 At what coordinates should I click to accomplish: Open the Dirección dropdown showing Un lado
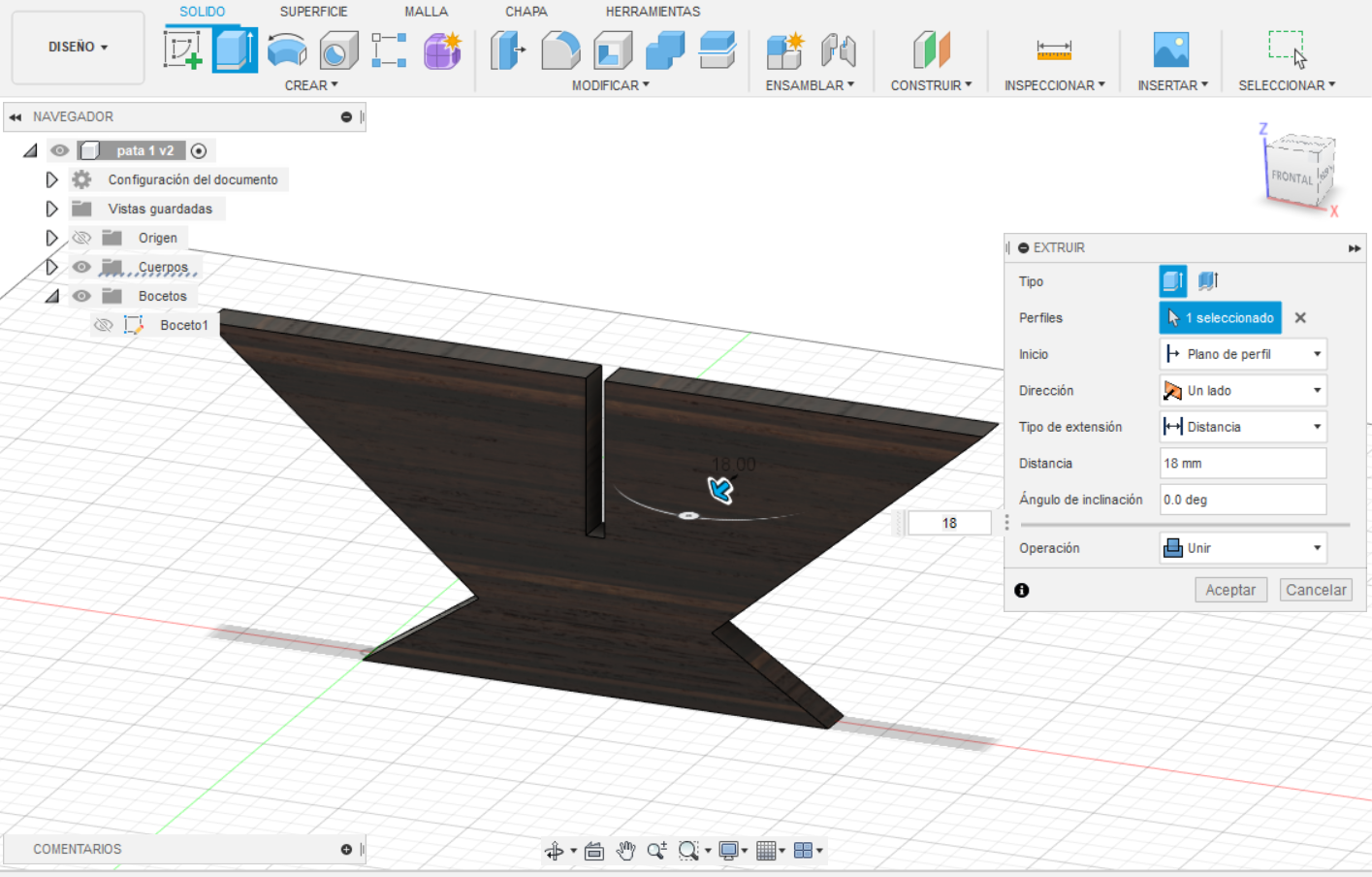coord(1243,391)
